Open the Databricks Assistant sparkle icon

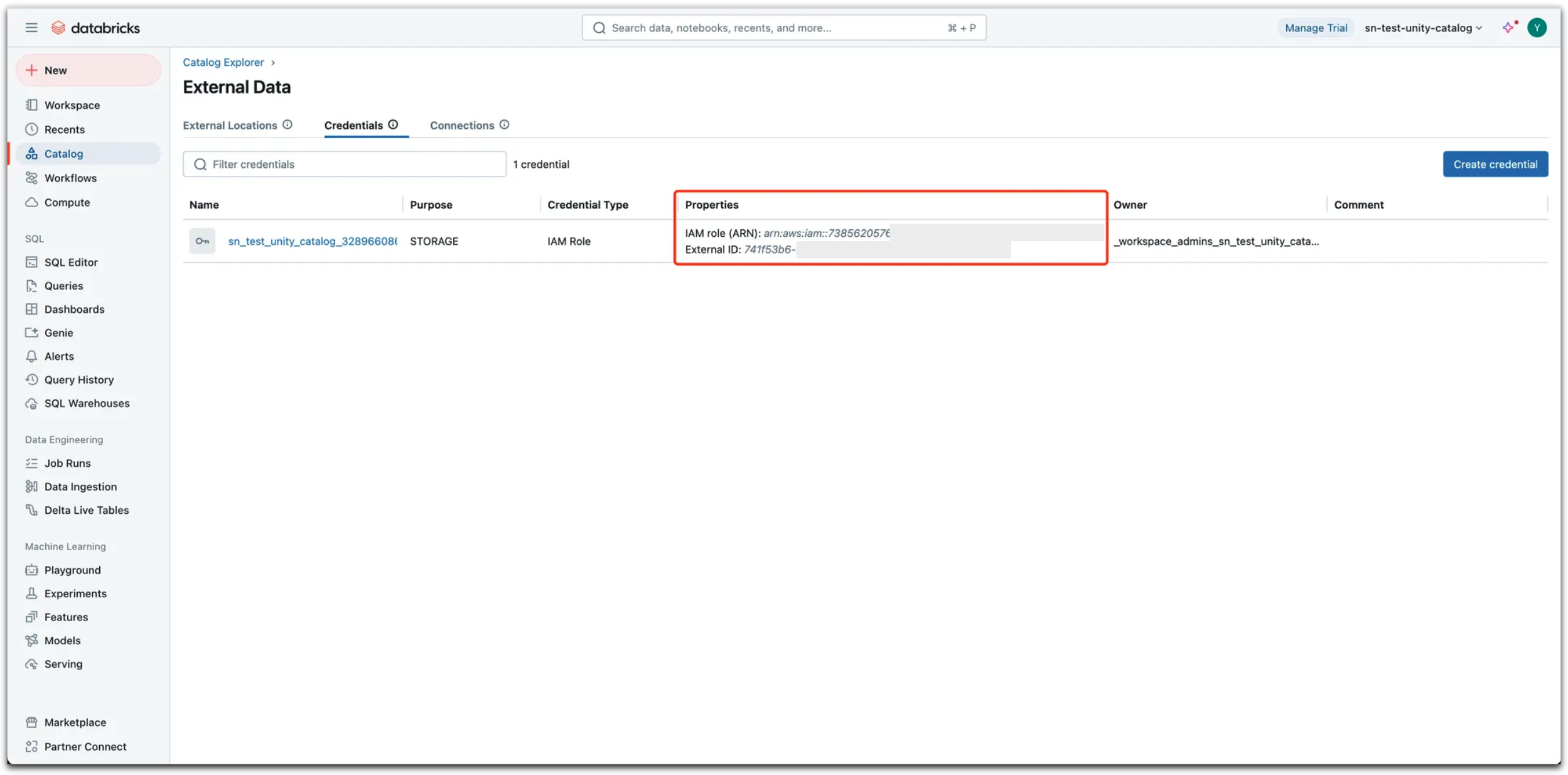pos(1508,28)
